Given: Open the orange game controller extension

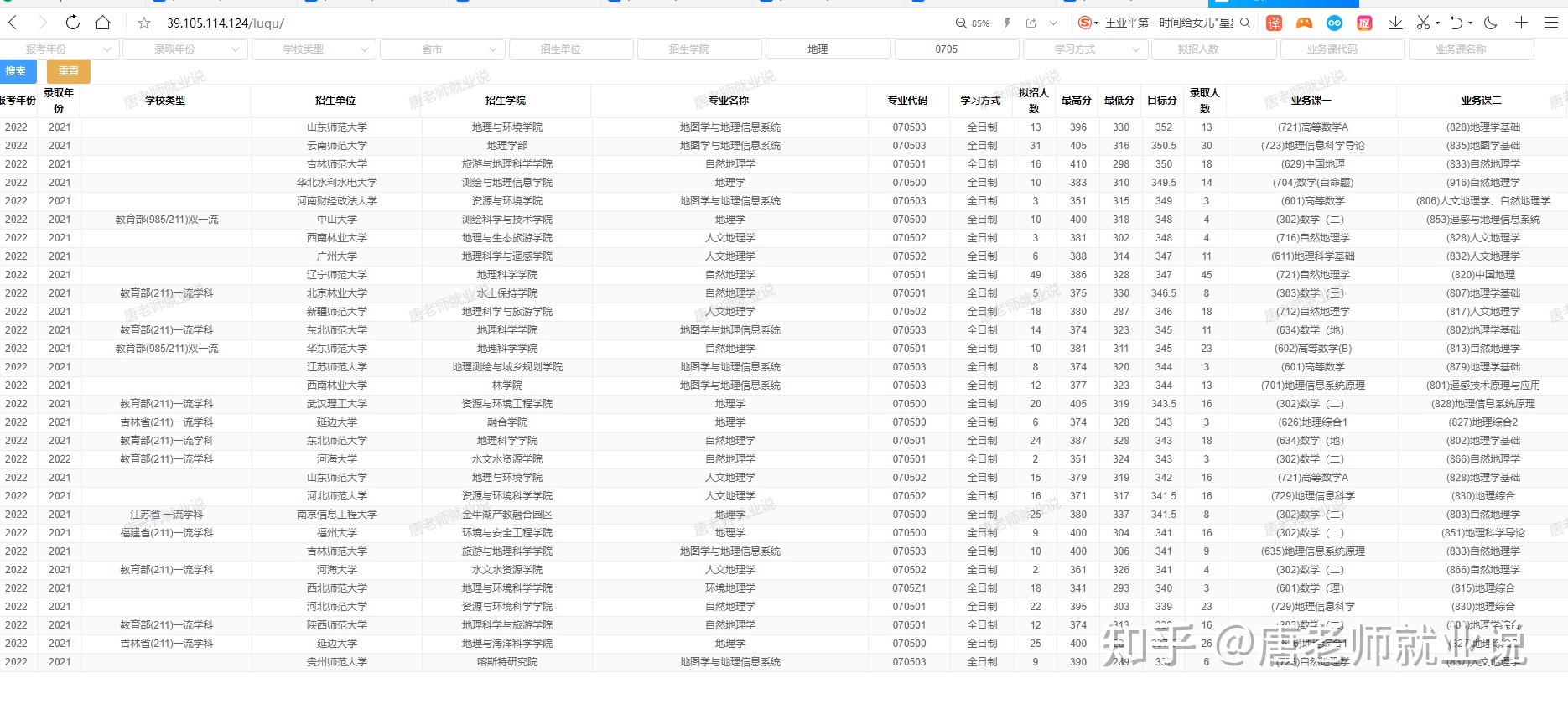Looking at the screenshot, I should click(x=1304, y=23).
